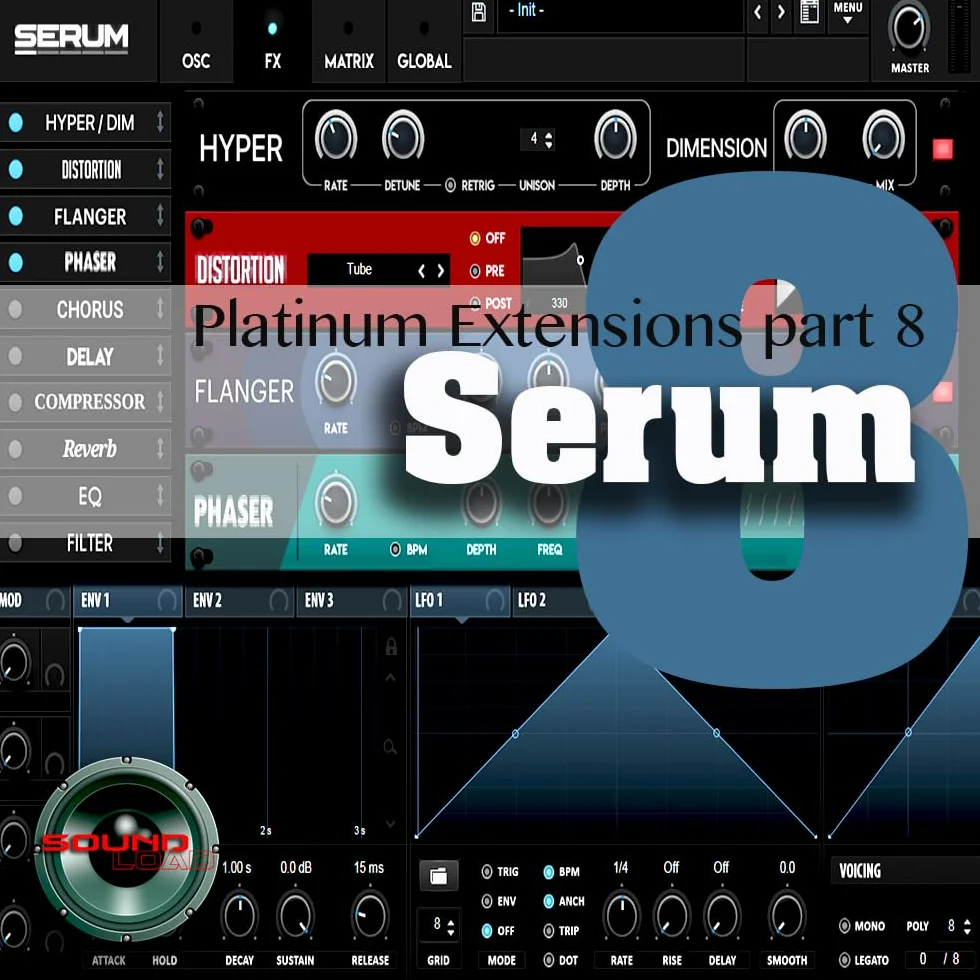Image resolution: width=980 pixels, height=980 pixels.
Task: Select the LFO 2 tab
Action: [550, 601]
